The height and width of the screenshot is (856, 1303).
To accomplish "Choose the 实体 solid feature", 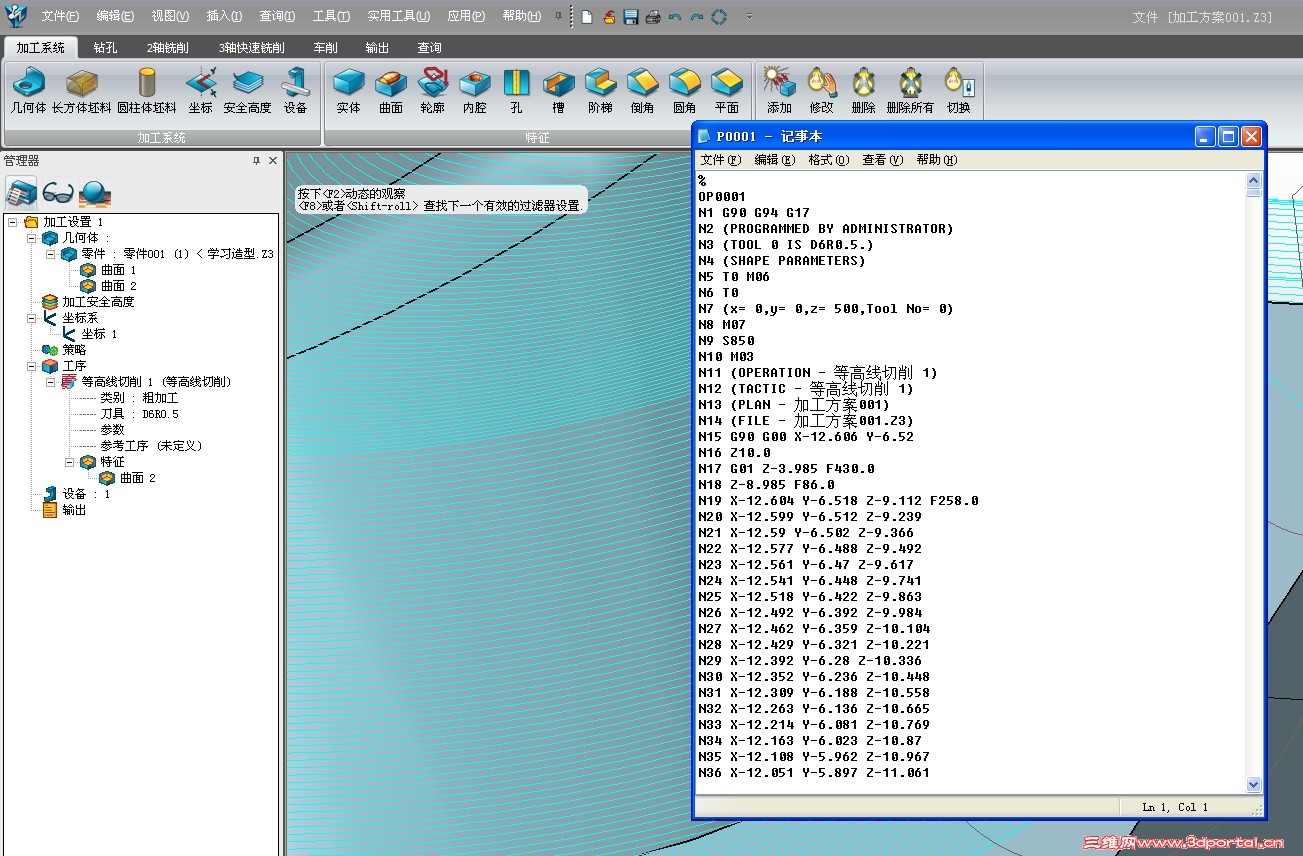I will 348,91.
